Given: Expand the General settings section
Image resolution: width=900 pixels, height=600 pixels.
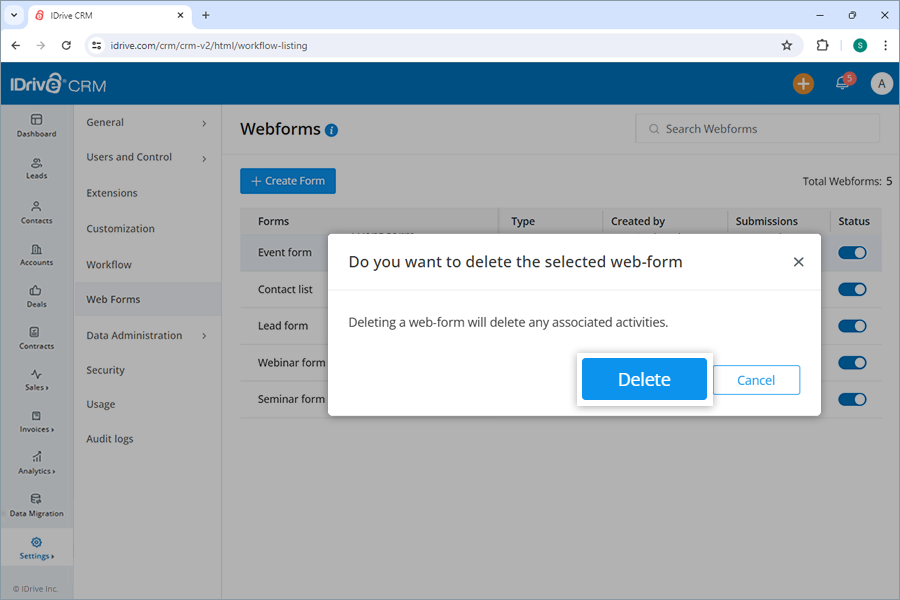Looking at the screenshot, I should pyautogui.click(x=147, y=122).
